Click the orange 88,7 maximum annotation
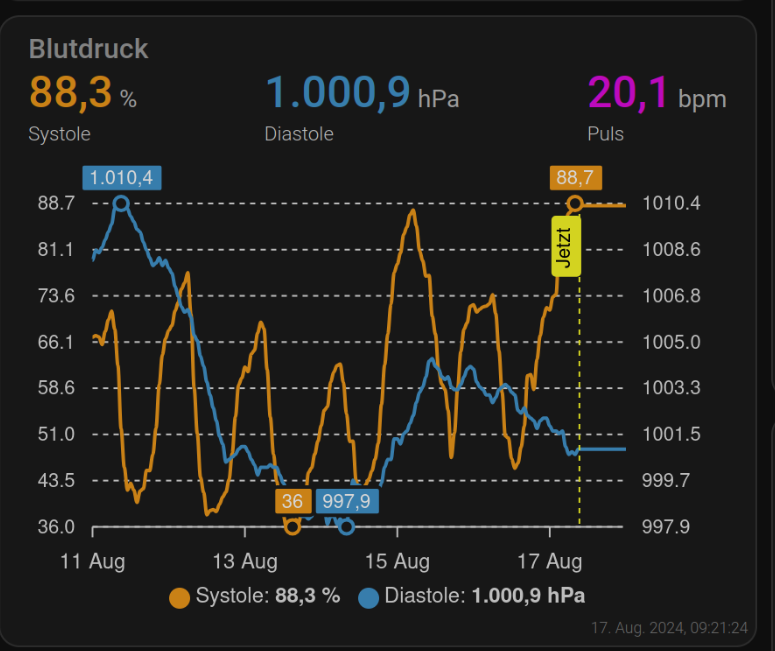 (x=575, y=178)
